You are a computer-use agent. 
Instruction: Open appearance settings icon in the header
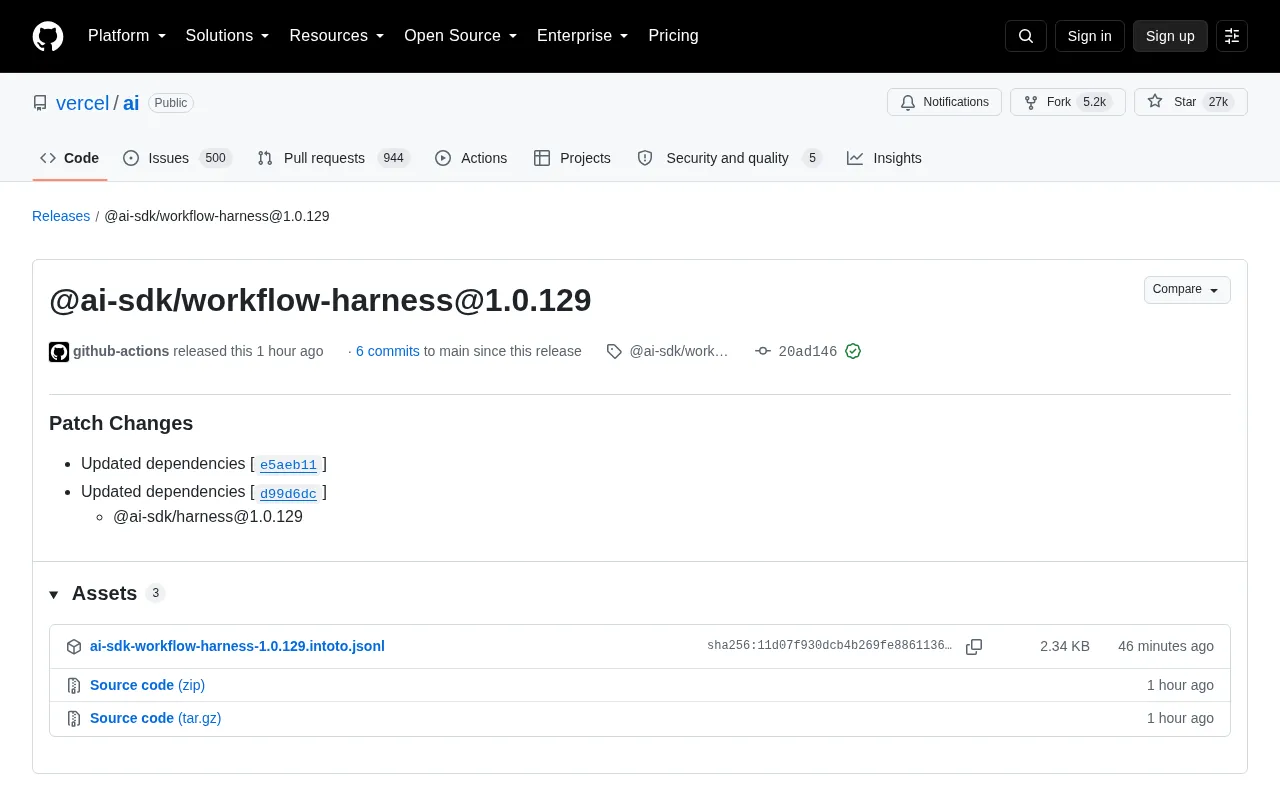(x=1232, y=36)
